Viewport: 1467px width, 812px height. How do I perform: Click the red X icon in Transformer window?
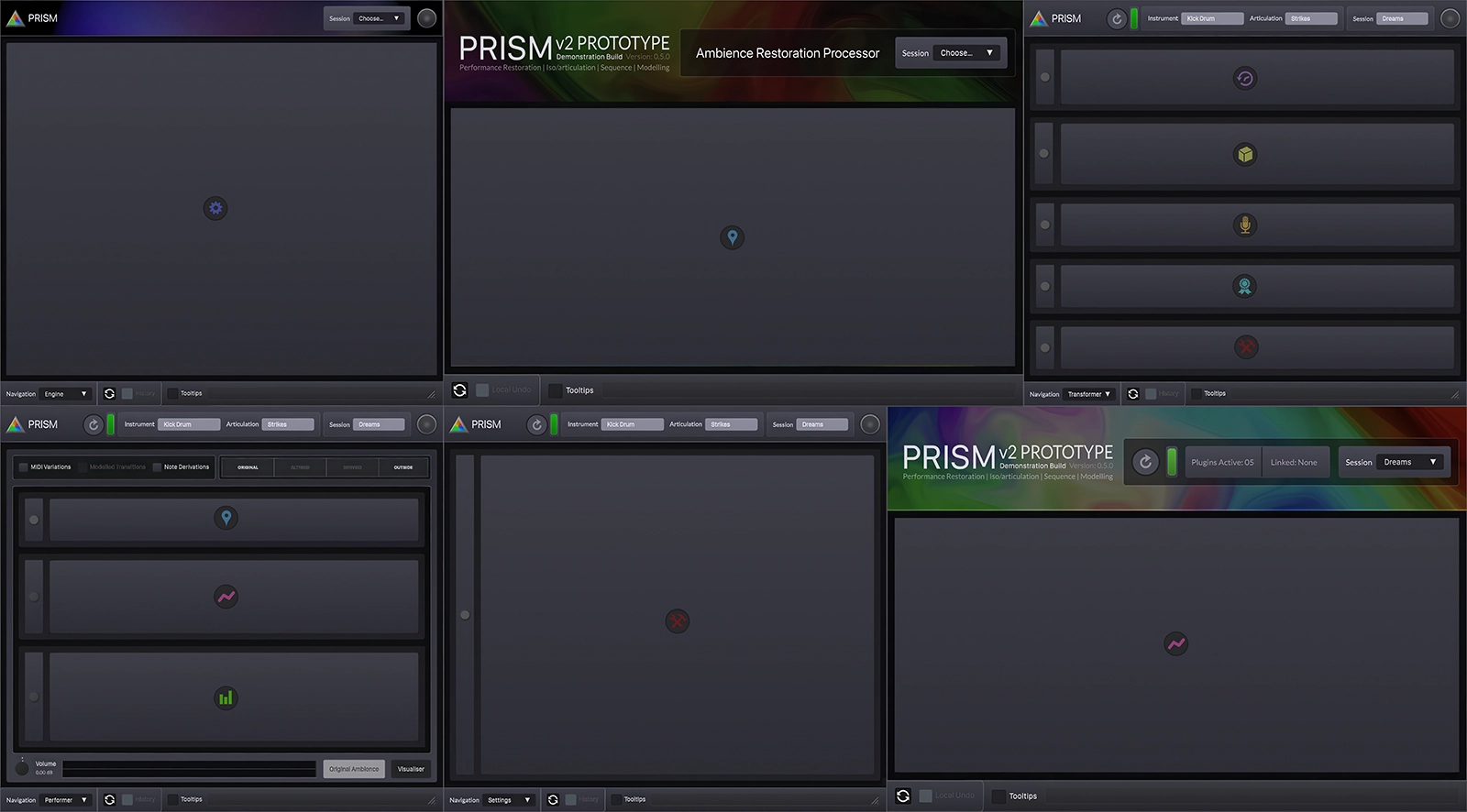click(1244, 347)
